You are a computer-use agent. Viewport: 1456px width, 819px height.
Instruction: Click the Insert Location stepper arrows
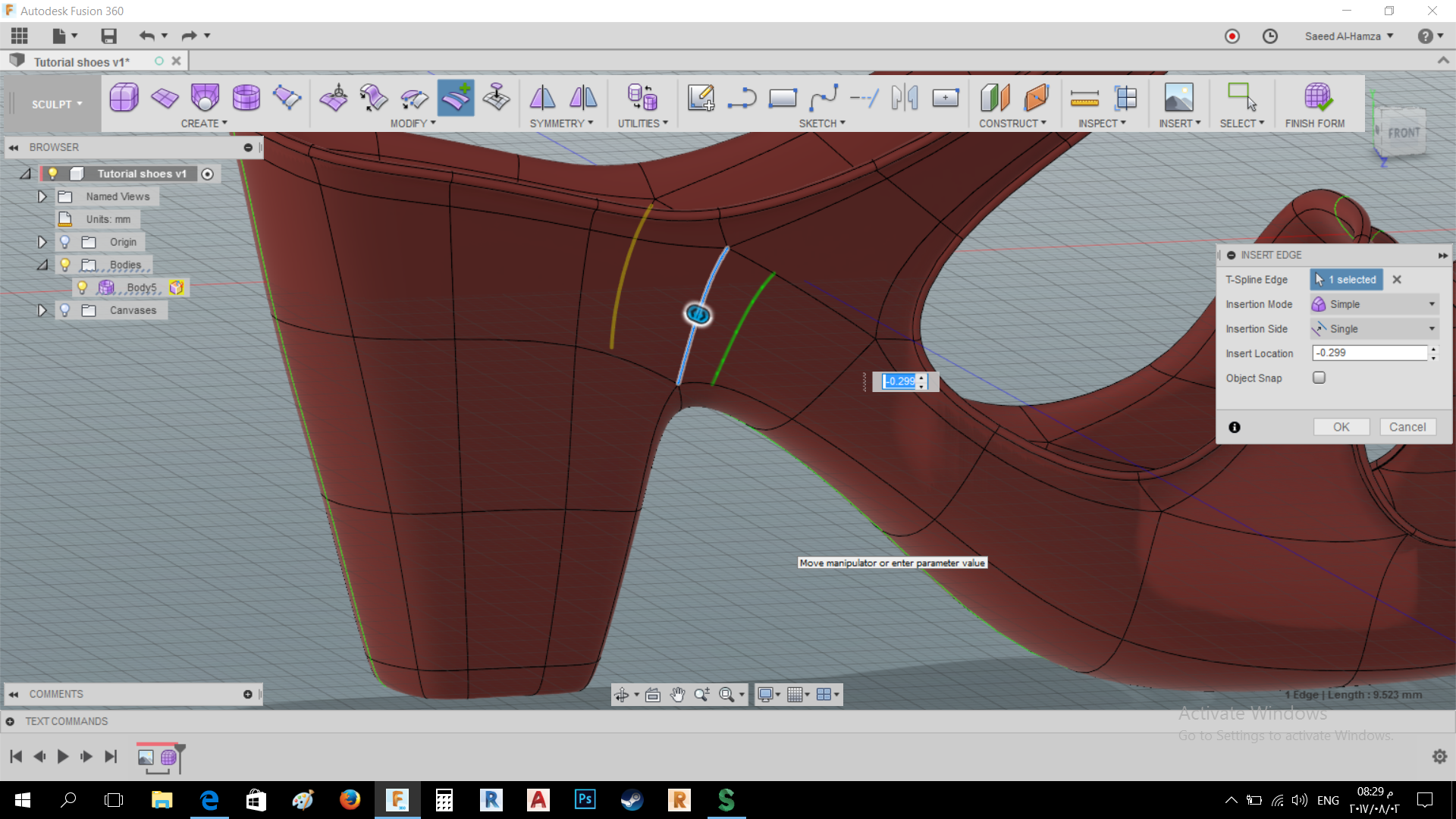coord(1433,353)
